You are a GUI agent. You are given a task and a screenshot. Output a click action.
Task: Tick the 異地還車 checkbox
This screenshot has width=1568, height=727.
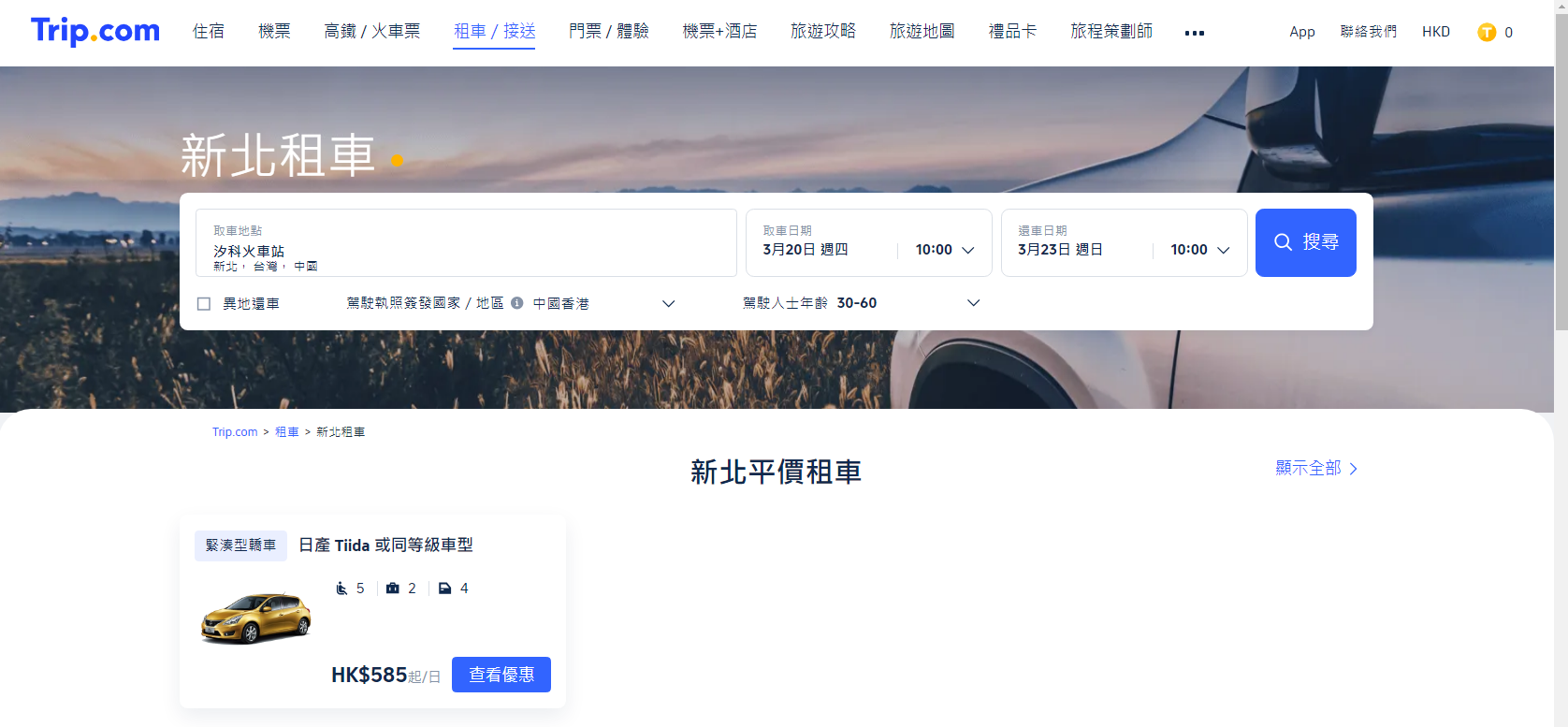tap(204, 304)
